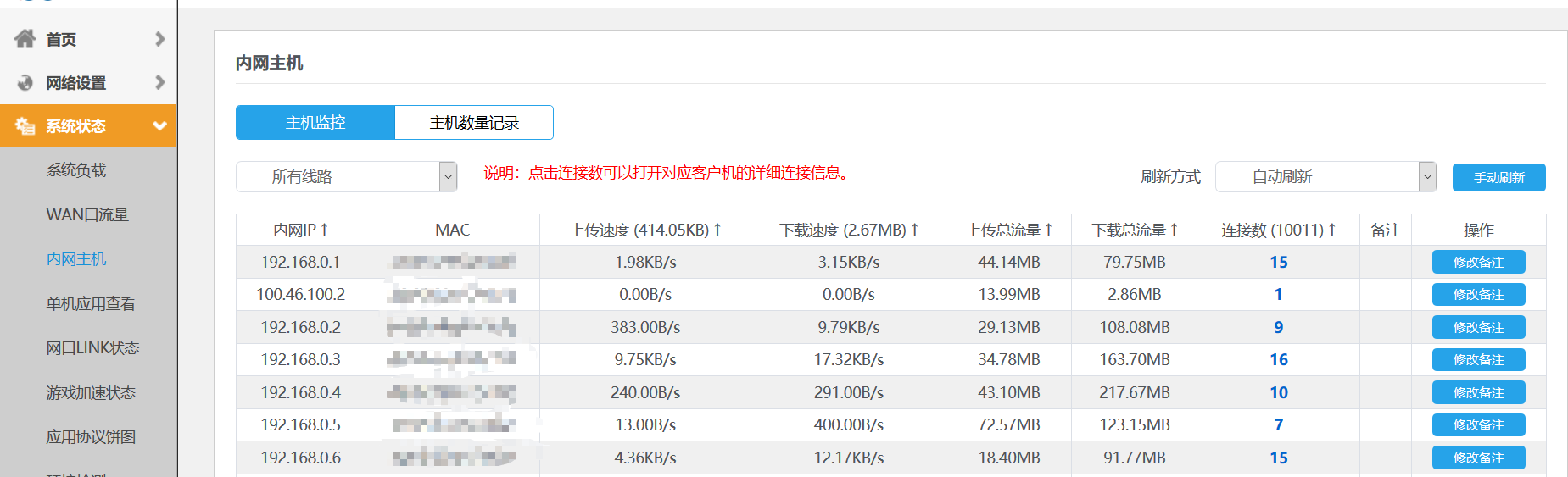The width and height of the screenshot is (1568, 477).
Task: Open 系统负载 in the sidebar
Action: point(76,170)
